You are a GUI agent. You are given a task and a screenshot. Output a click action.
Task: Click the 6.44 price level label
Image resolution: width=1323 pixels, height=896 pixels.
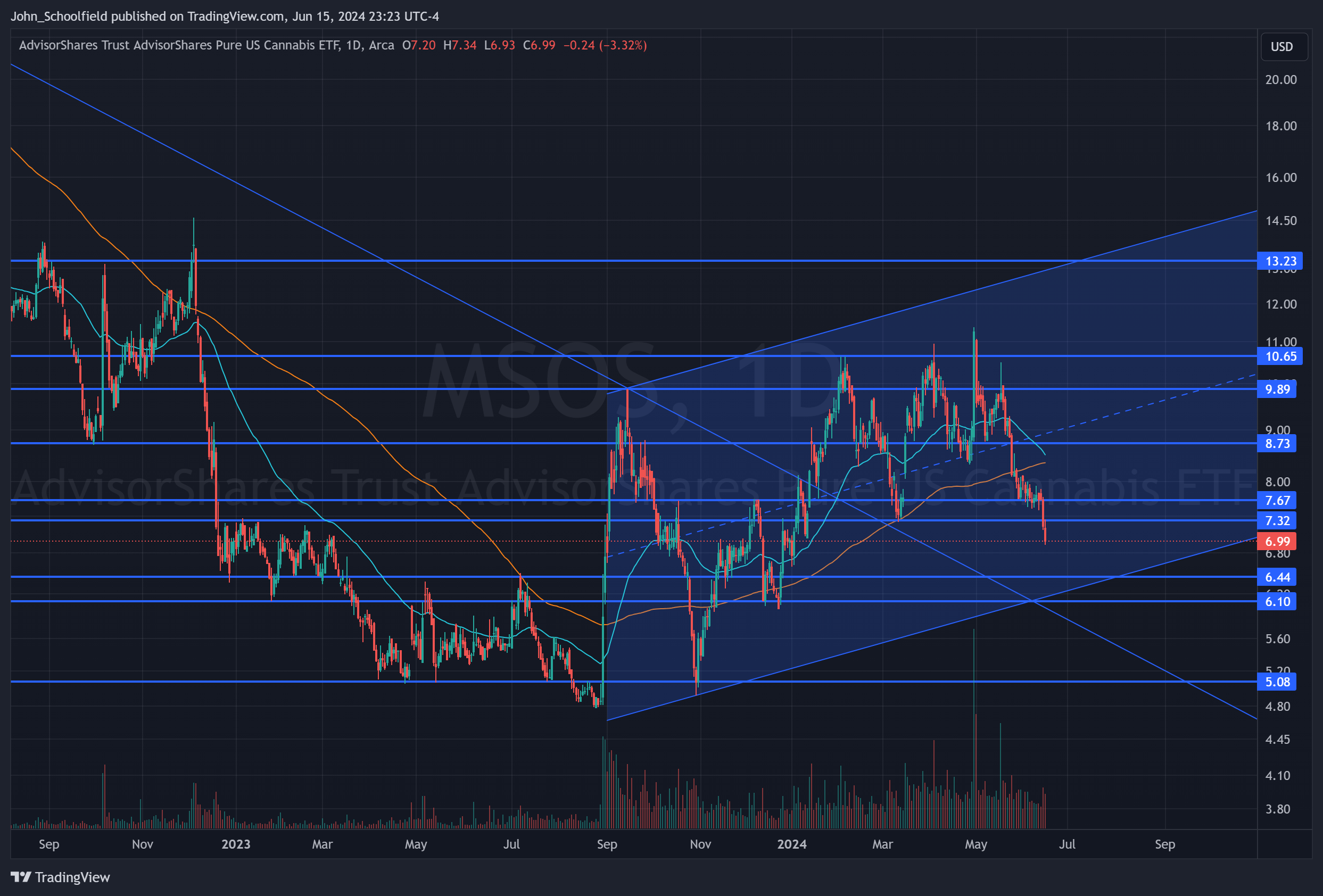(x=1276, y=577)
